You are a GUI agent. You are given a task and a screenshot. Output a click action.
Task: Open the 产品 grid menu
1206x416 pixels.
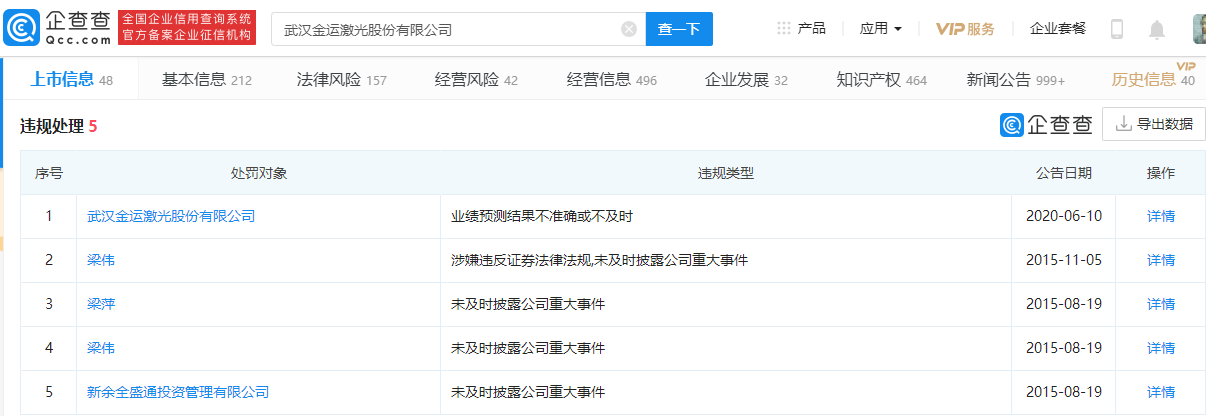[x=802, y=29]
